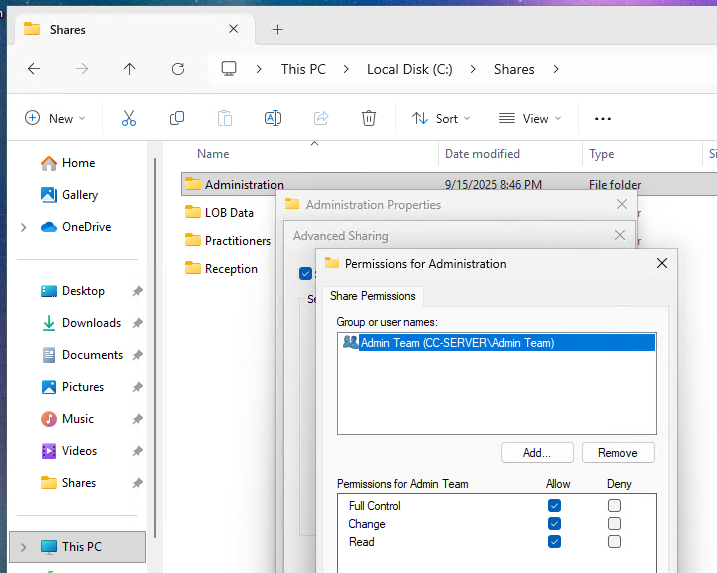717x573 pixels.
Task: Select the Reception folder
Action: (x=222, y=268)
